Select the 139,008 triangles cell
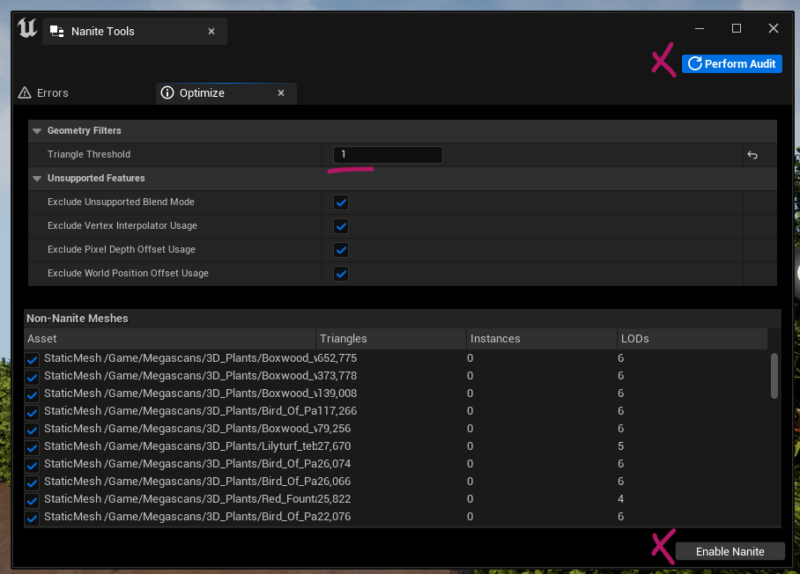 pos(337,393)
